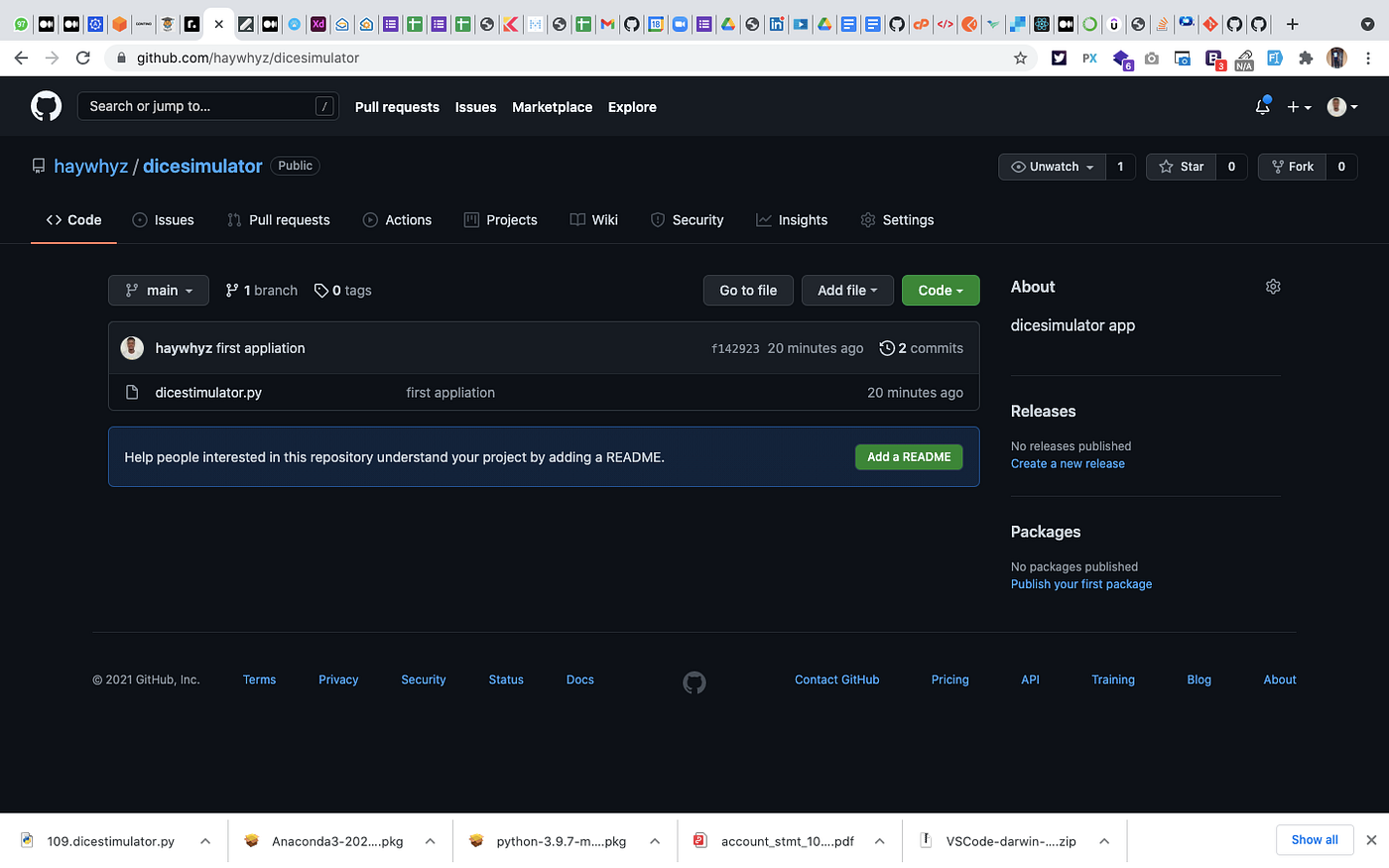Click Marketplace in top navigation
Image resolution: width=1389 pixels, height=868 pixels.
(x=552, y=107)
